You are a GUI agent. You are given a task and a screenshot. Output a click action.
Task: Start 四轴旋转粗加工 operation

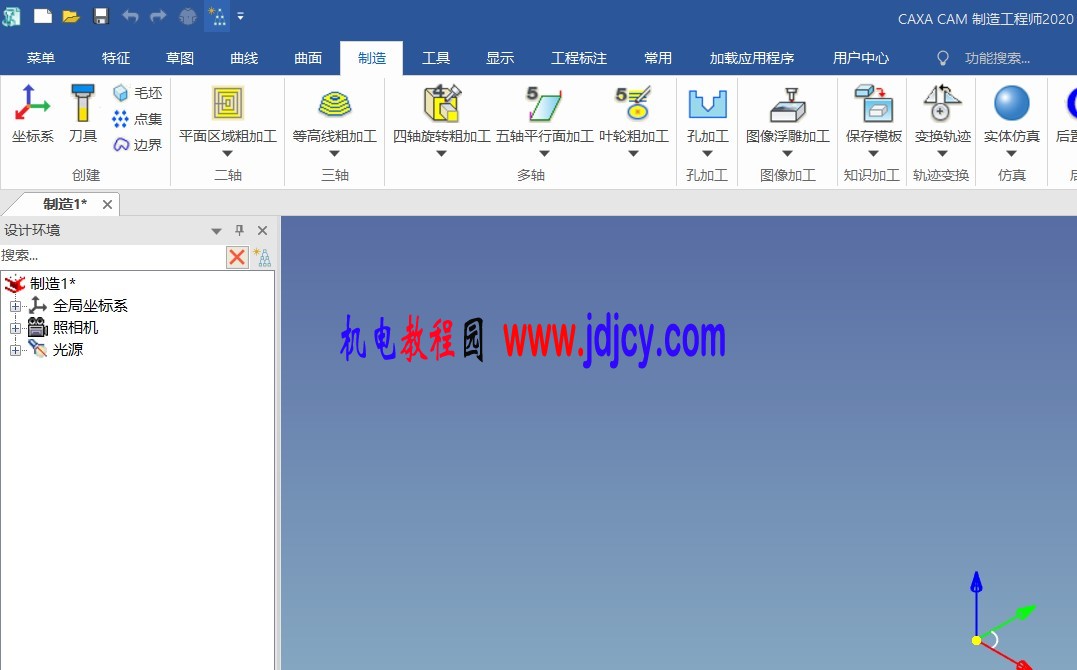click(442, 113)
